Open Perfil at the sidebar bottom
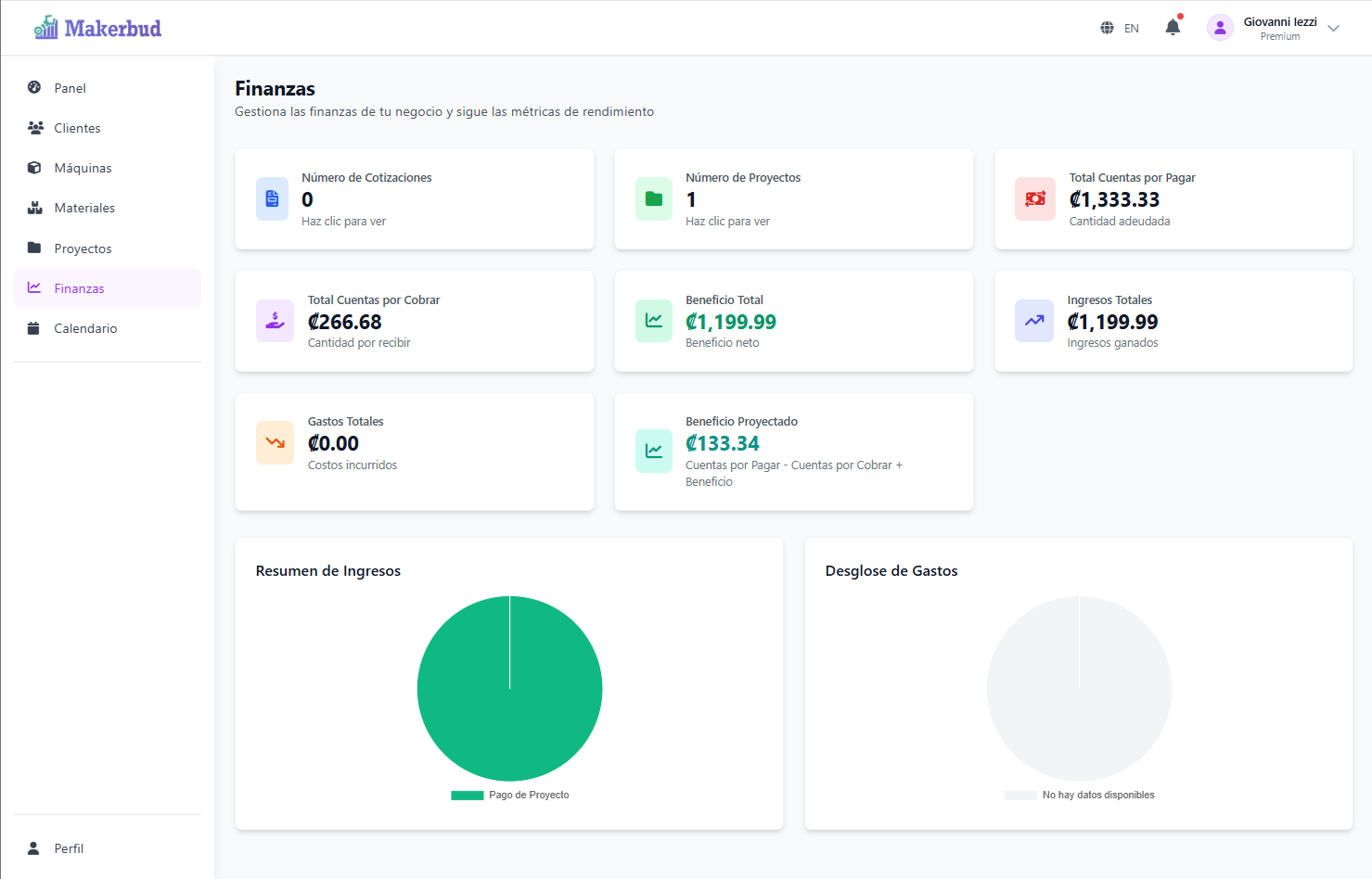 [x=69, y=848]
